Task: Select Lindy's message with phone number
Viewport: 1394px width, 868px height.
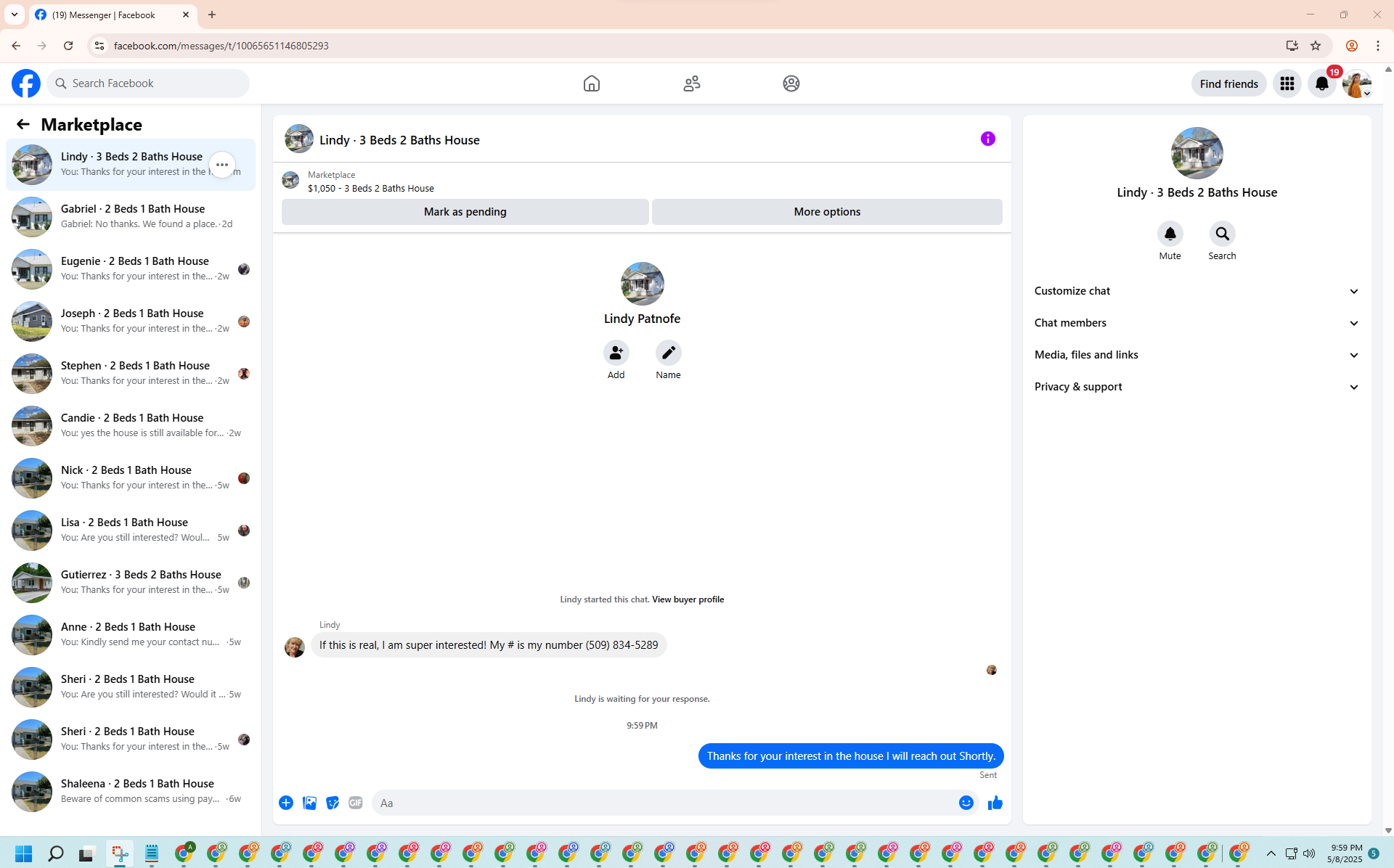Action: click(489, 645)
